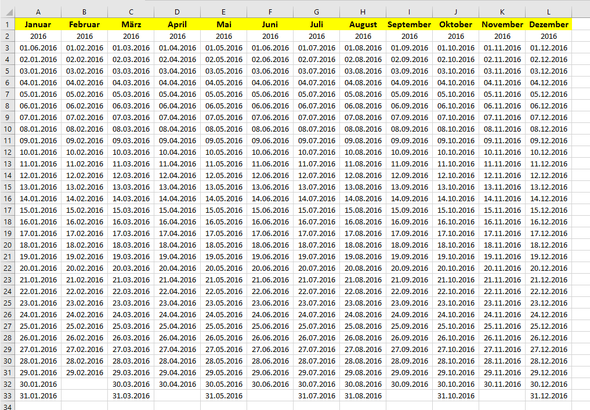The width and height of the screenshot is (590, 410).
Task: Select cell 14.08.2016
Action: click(363, 199)
